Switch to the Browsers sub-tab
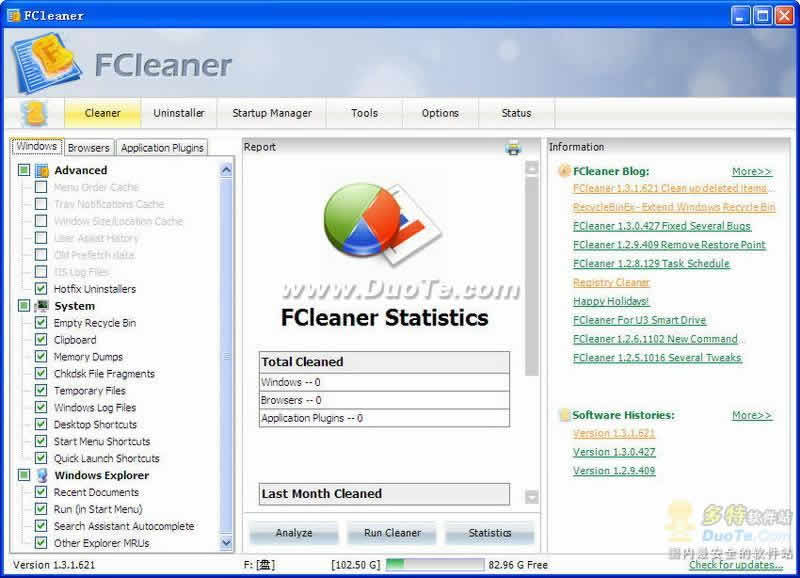The height and width of the screenshot is (578, 800). (x=89, y=147)
